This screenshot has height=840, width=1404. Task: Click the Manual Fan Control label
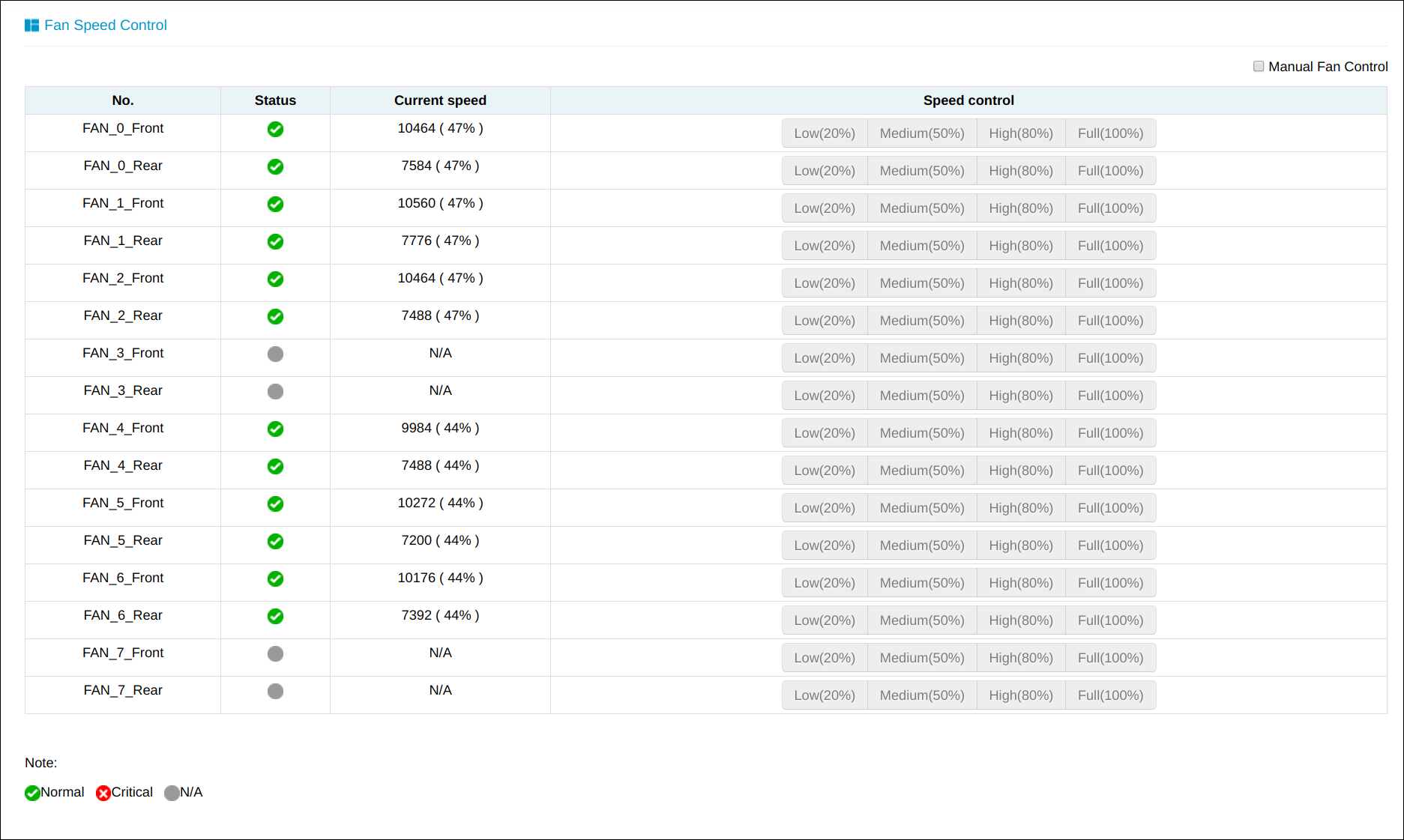pos(1328,67)
